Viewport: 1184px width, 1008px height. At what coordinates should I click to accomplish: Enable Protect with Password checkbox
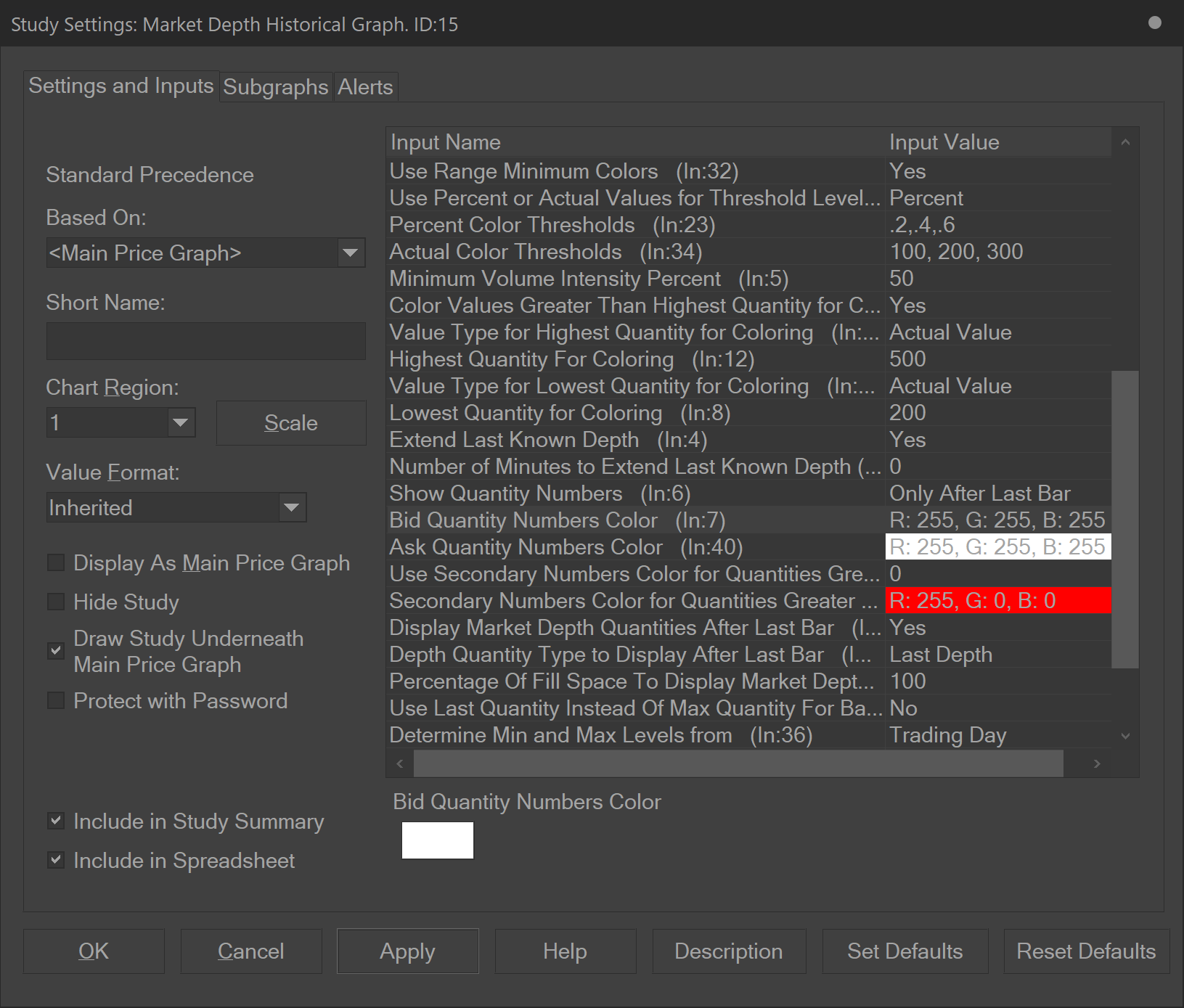(56, 701)
